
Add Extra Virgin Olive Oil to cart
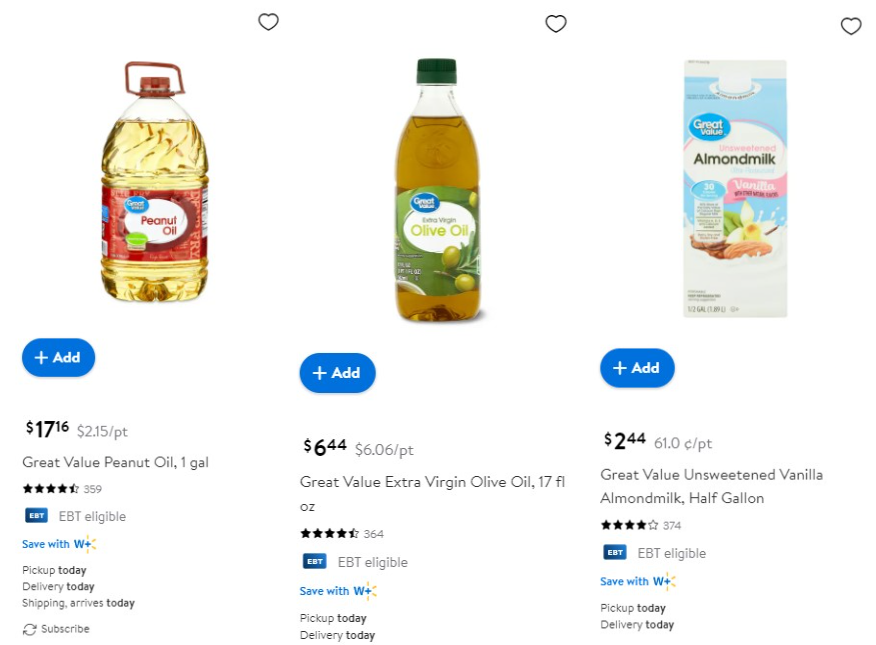[337, 372]
